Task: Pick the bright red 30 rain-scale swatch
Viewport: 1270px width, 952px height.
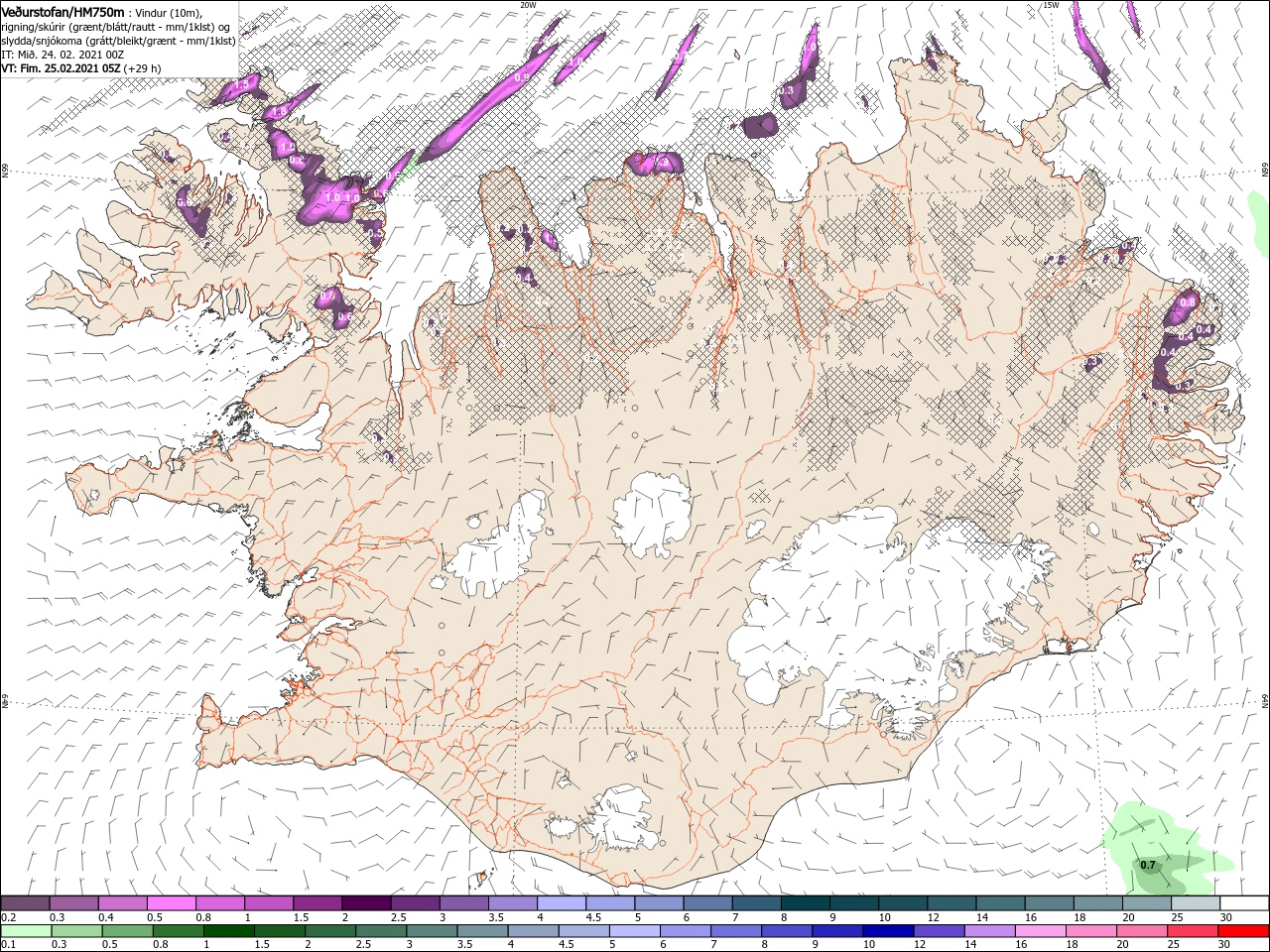Action: tap(1242, 931)
